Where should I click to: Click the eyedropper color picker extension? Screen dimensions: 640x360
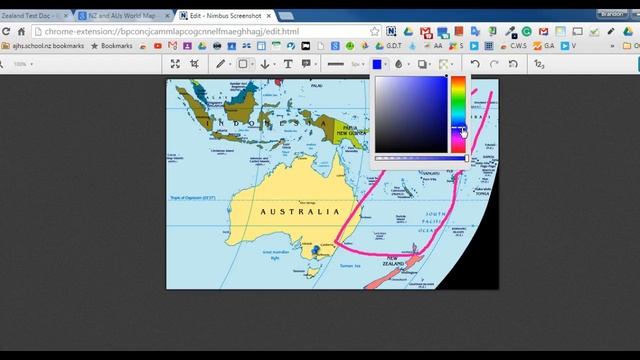pyautogui.click(x=510, y=31)
